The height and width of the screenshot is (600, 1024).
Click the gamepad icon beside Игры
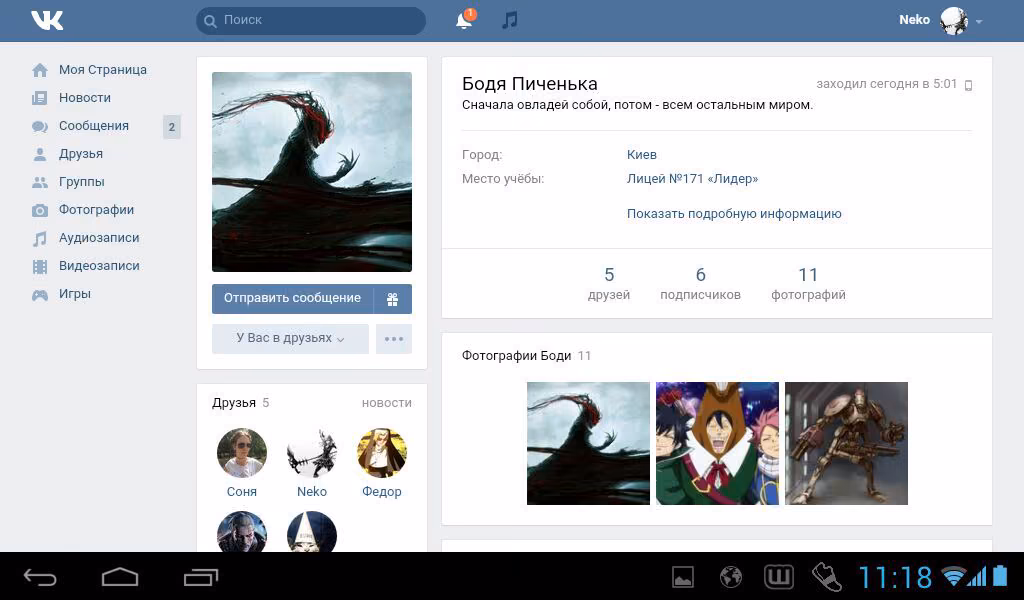(x=40, y=294)
